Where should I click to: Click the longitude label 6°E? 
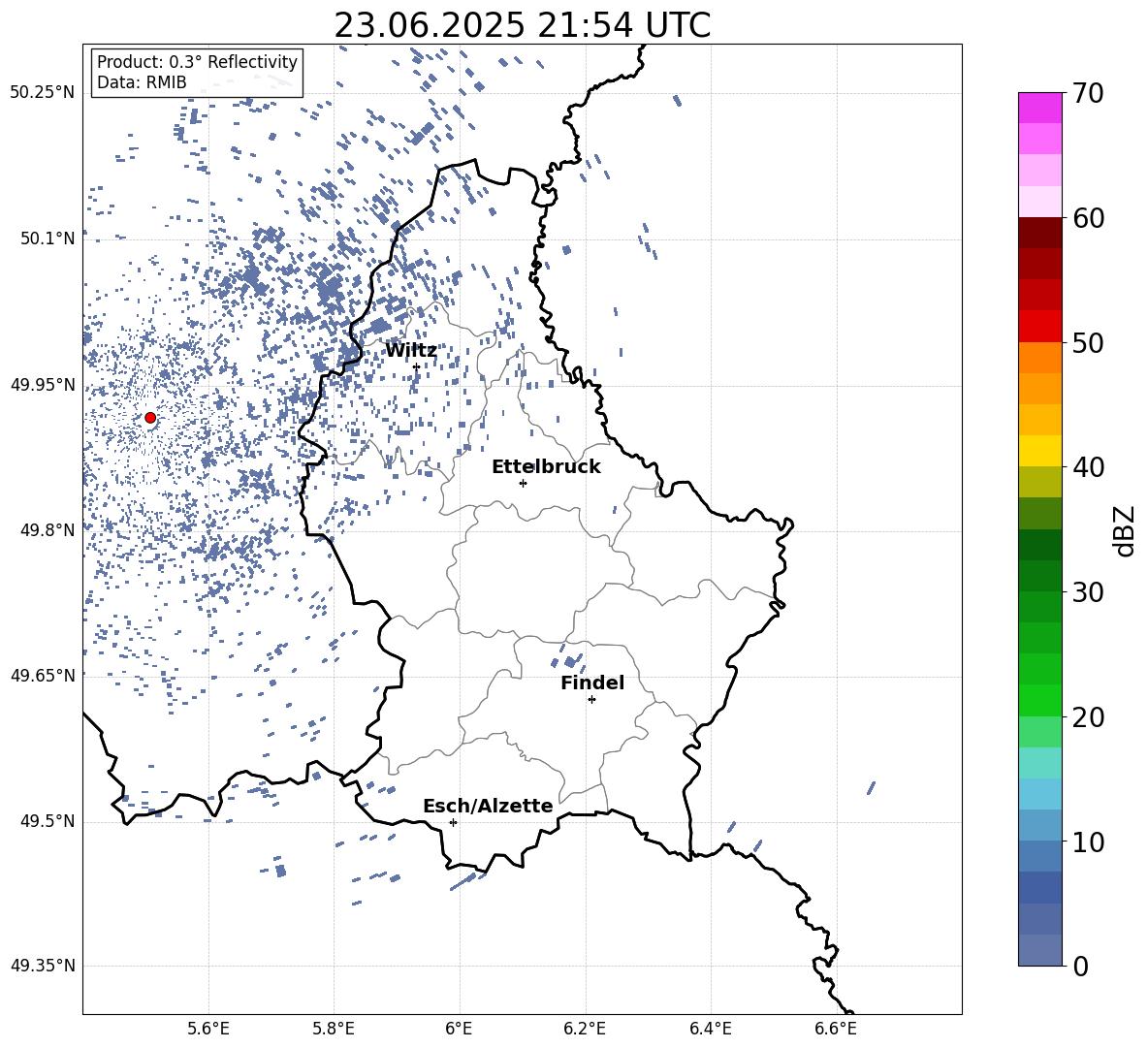point(459,1029)
